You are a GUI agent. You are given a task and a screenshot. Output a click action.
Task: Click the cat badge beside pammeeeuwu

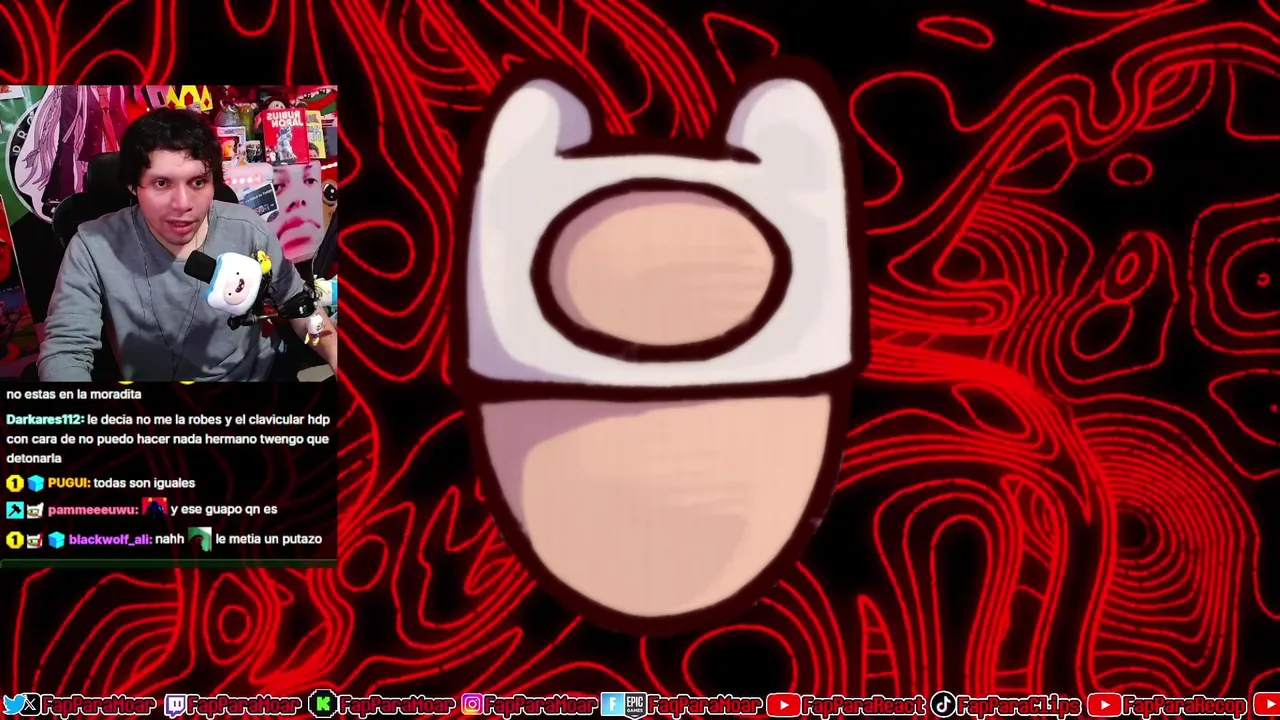pyautogui.click(x=35, y=510)
